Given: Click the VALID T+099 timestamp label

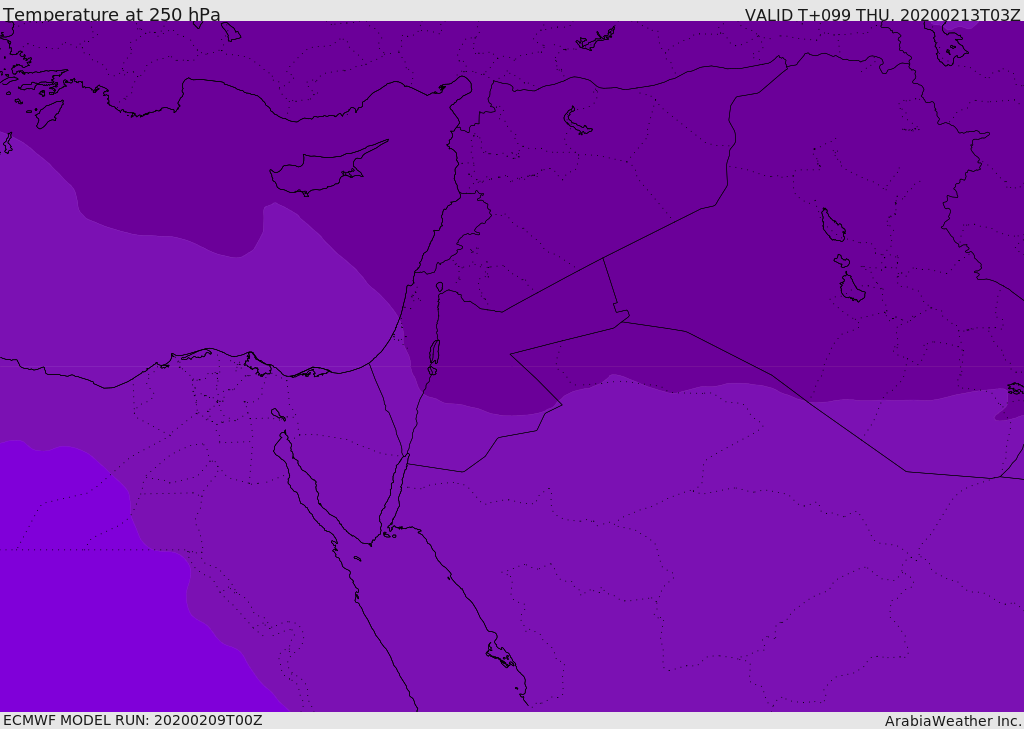Looking at the screenshot, I should pyautogui.click(x=882, y=15).
